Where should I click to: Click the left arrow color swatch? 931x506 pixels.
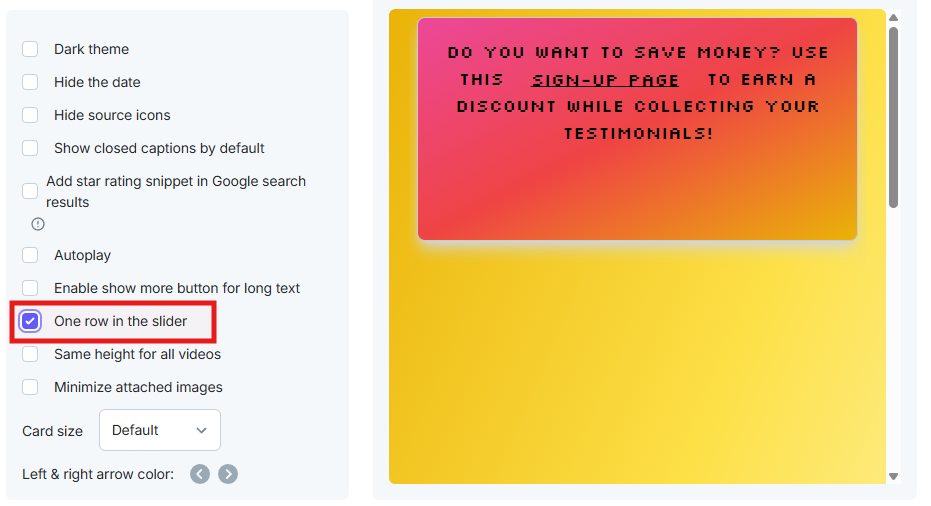coord(200,474)
